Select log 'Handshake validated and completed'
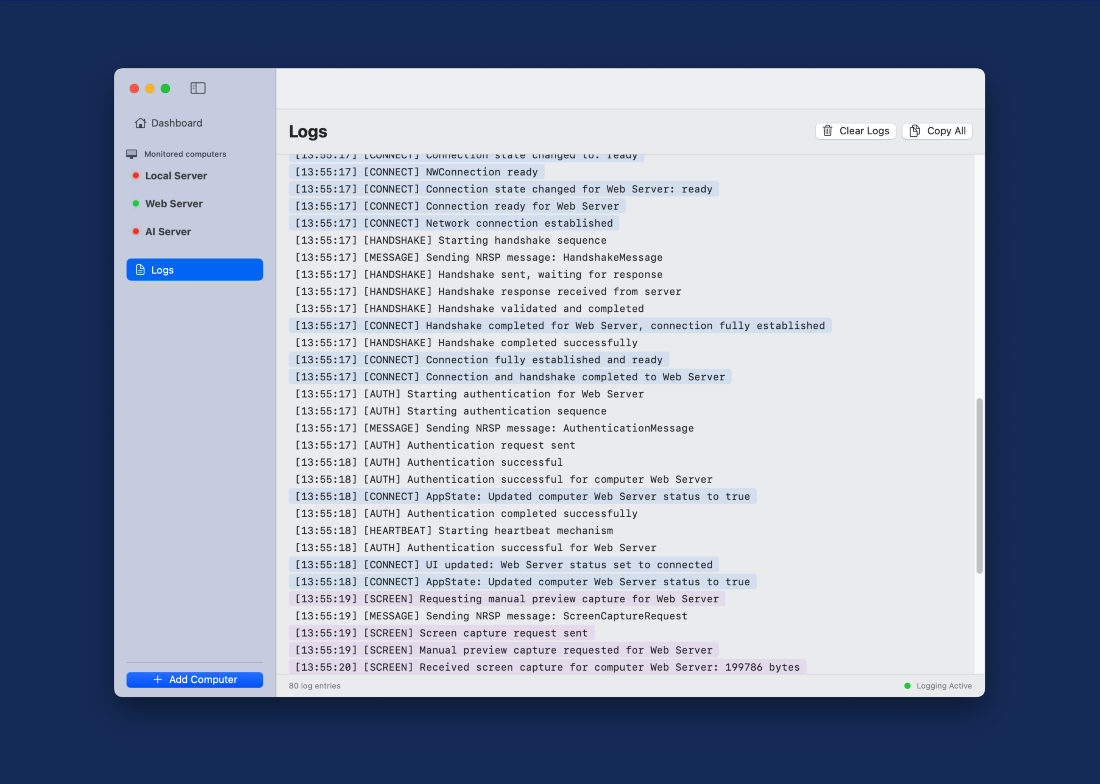1100x784 pixels. [x=469, y=309]
